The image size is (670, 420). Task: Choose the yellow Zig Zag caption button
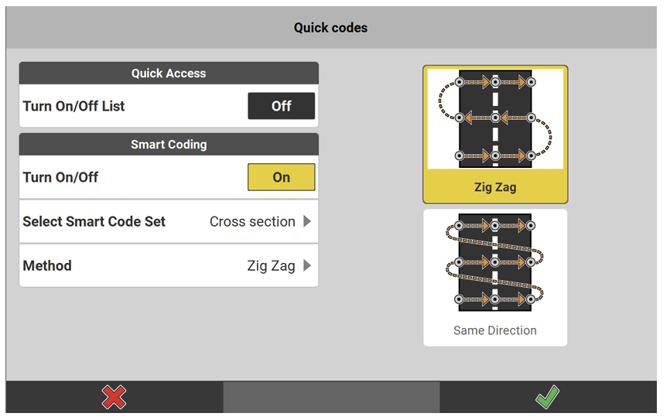coord(495,187)
